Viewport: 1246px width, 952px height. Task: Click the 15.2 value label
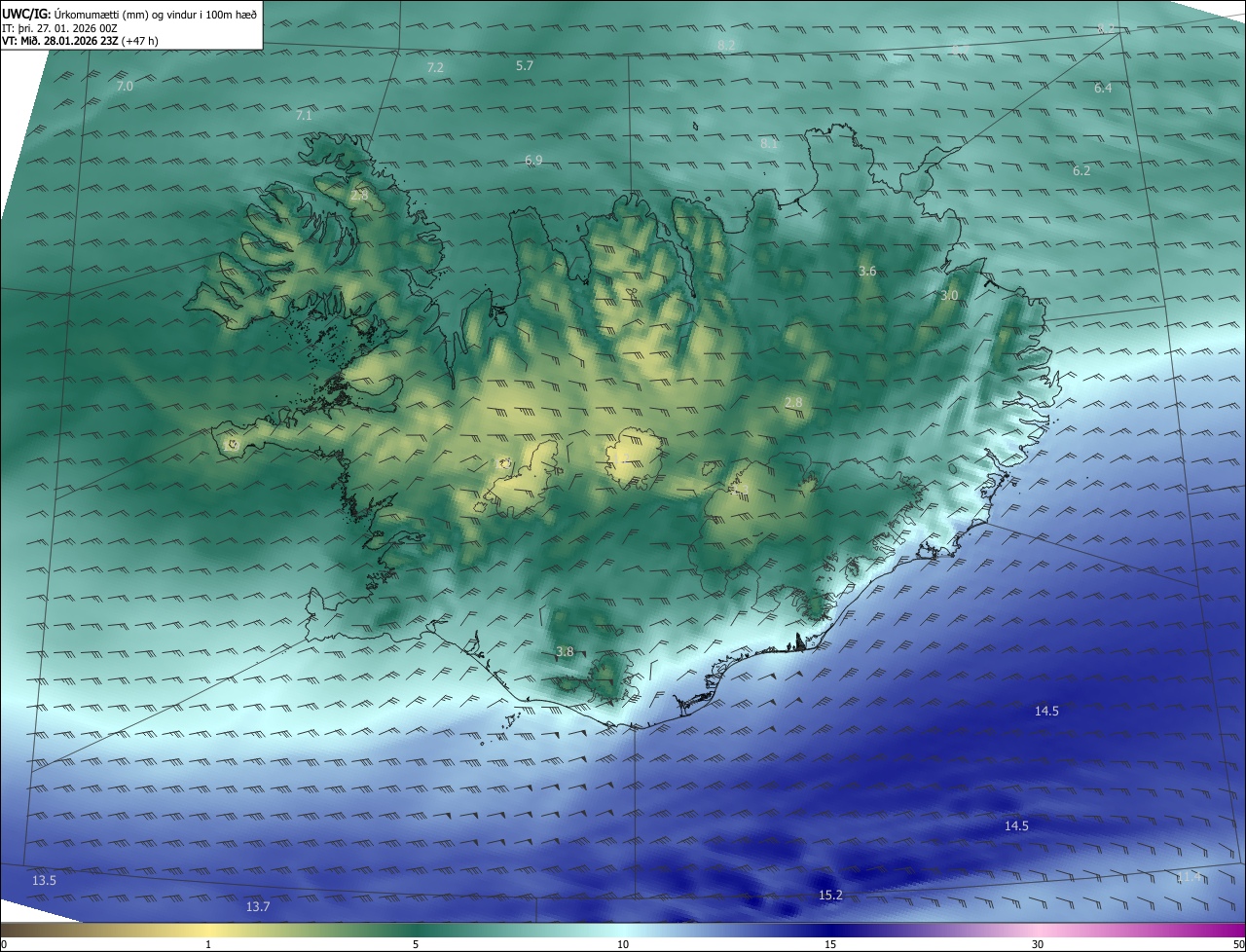(830, 895)
